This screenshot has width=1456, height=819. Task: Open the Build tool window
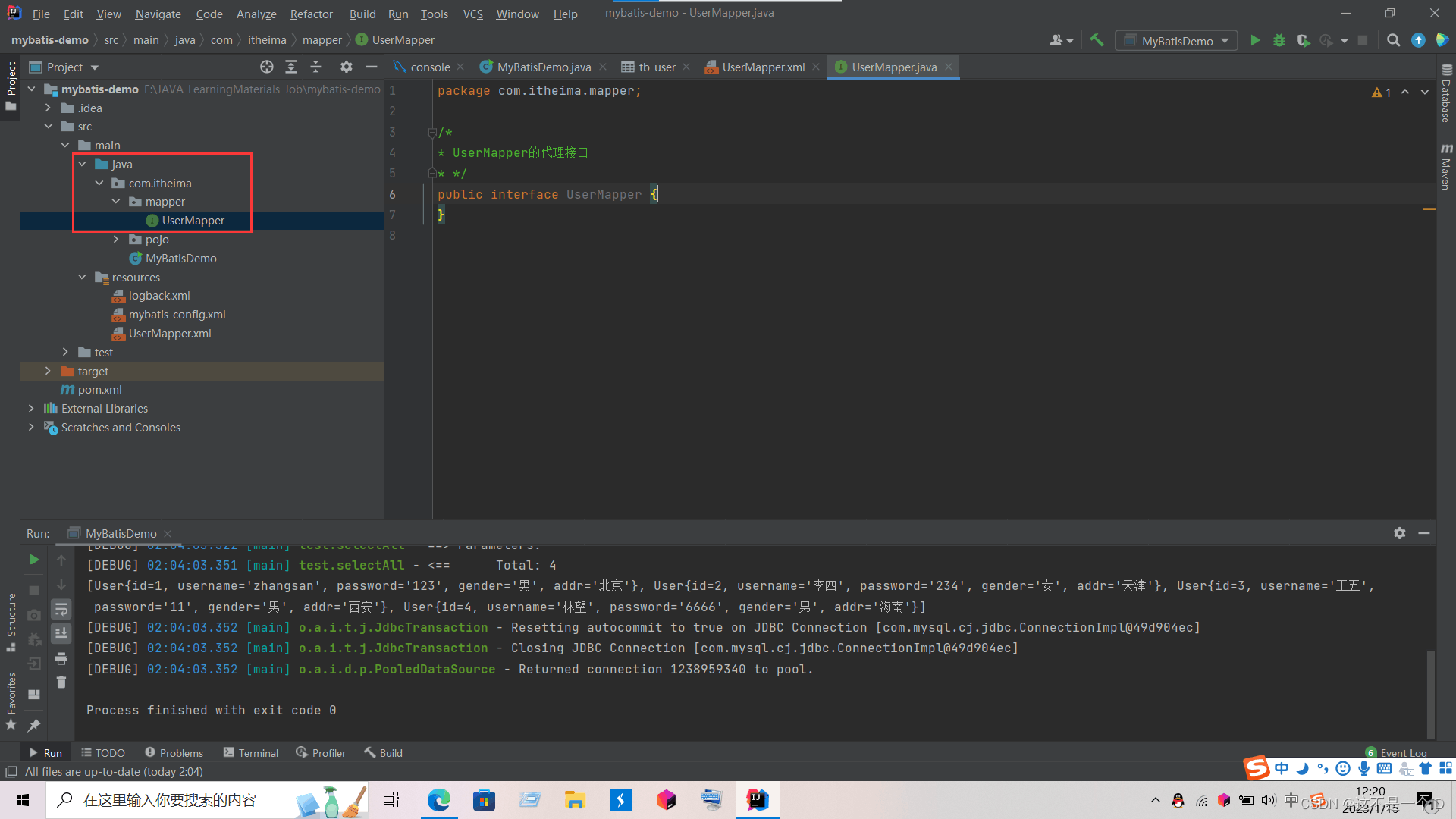384,752
